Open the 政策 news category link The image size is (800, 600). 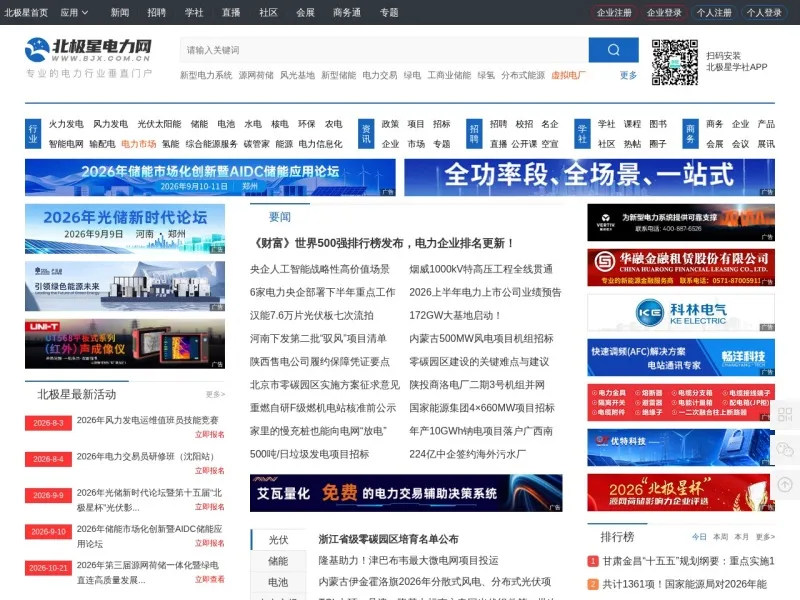pyautogui.click(x=390, y=124)
